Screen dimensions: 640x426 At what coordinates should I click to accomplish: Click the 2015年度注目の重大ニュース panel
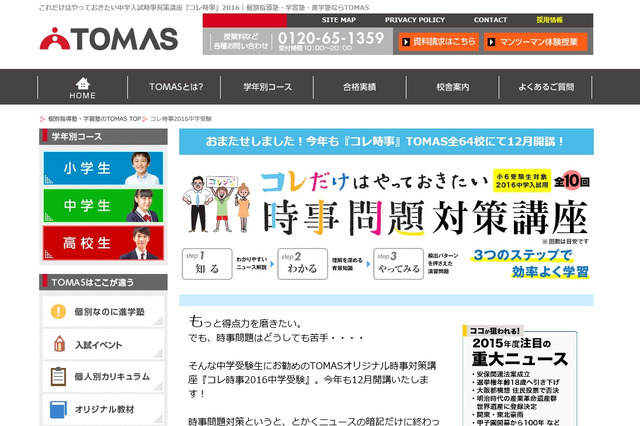coord(520,375)
